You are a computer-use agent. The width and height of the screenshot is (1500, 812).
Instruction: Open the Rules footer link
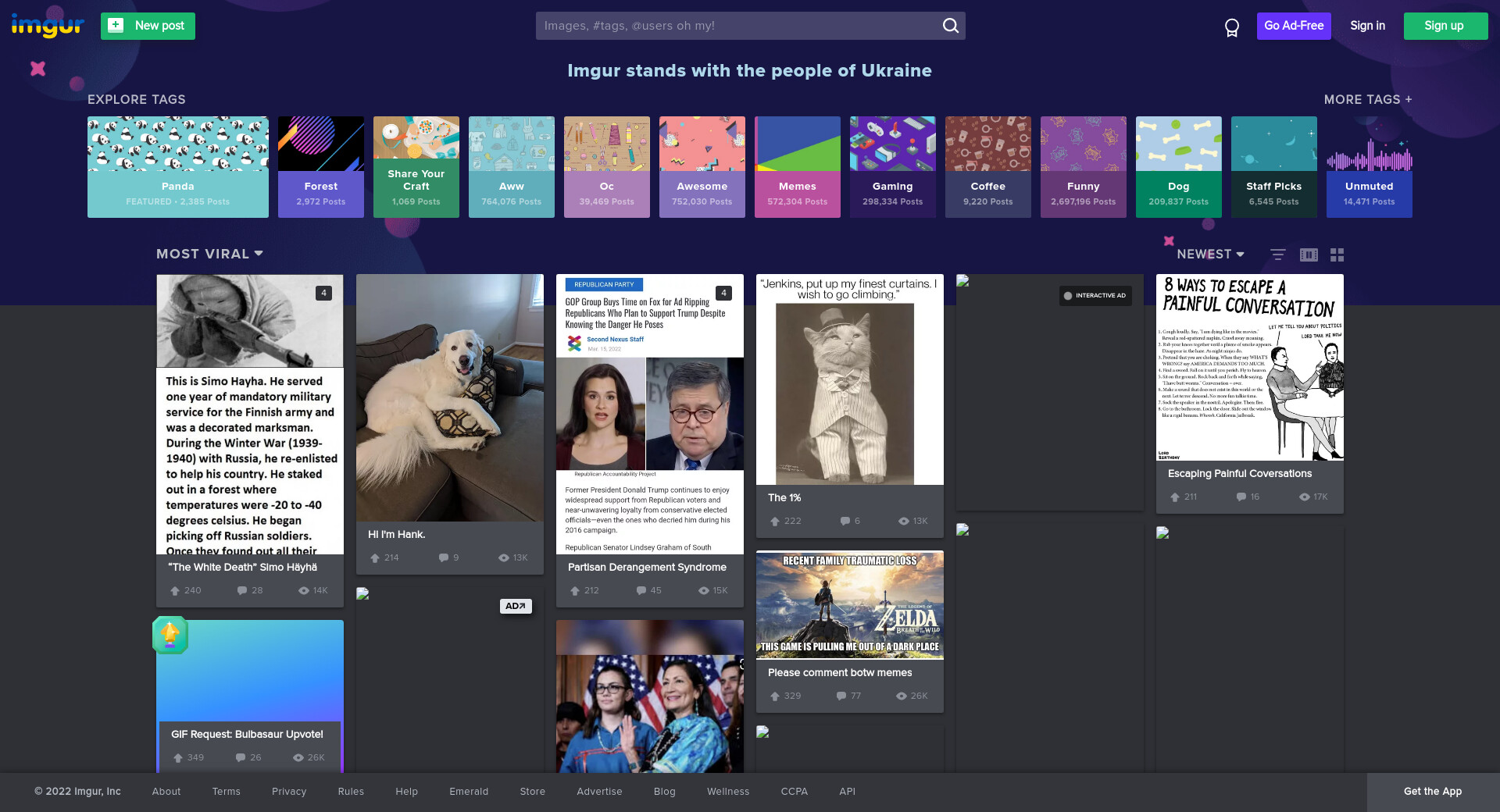click(351, 792)
